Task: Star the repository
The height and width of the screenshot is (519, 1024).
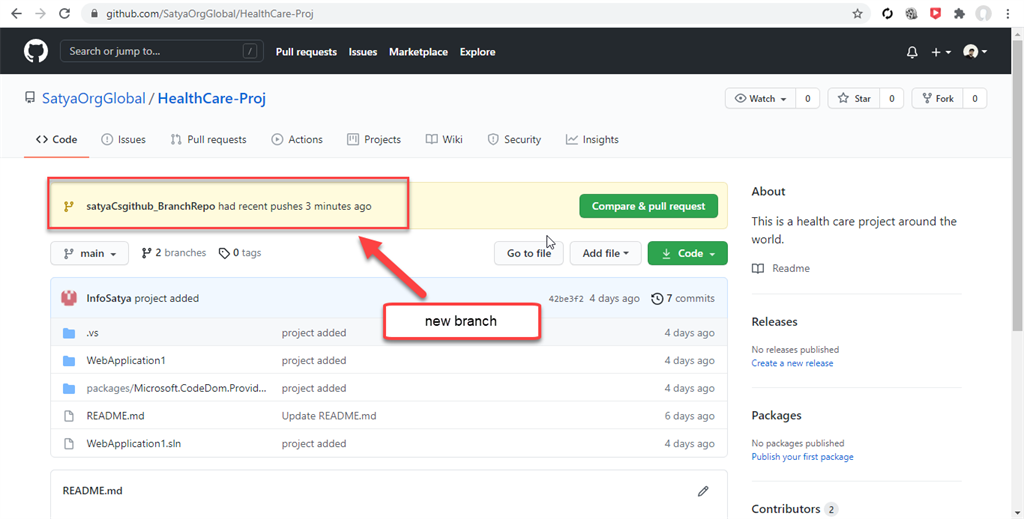Action: (854, 99)
